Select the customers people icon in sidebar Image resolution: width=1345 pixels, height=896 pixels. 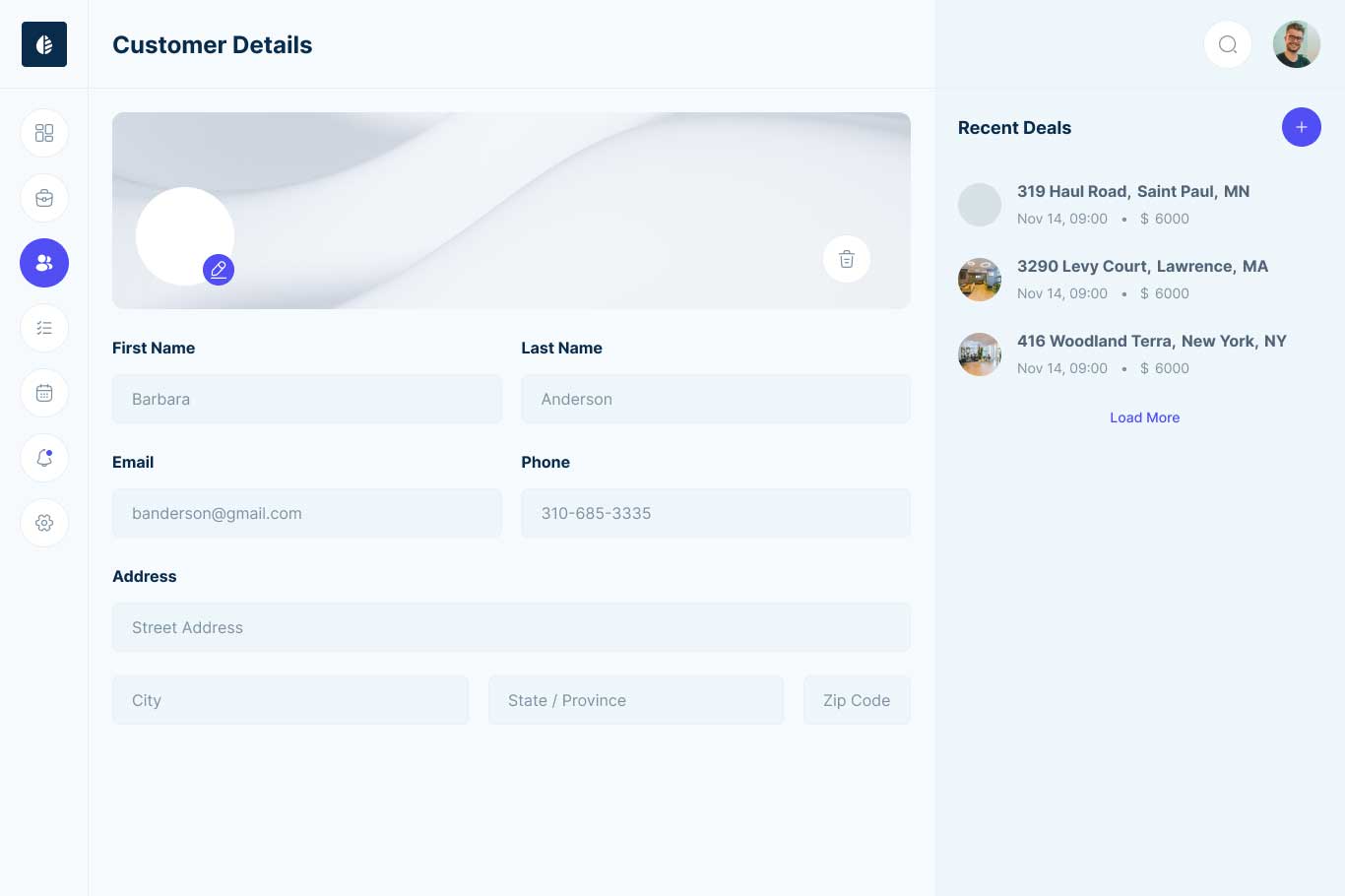click(44, 263)
